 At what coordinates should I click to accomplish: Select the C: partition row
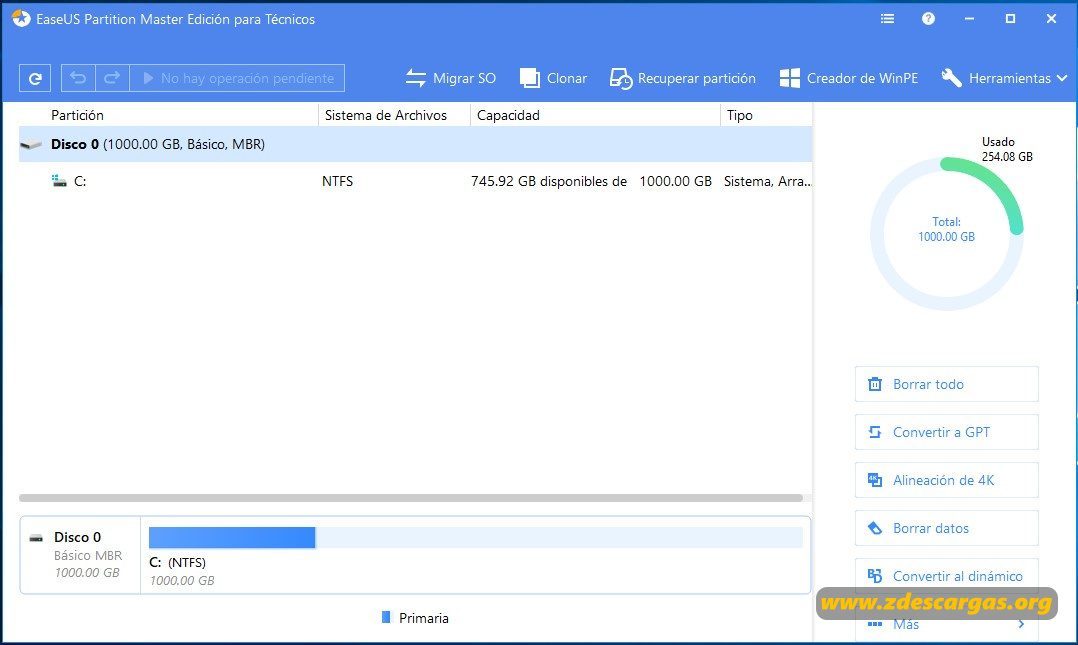(415, 182)
